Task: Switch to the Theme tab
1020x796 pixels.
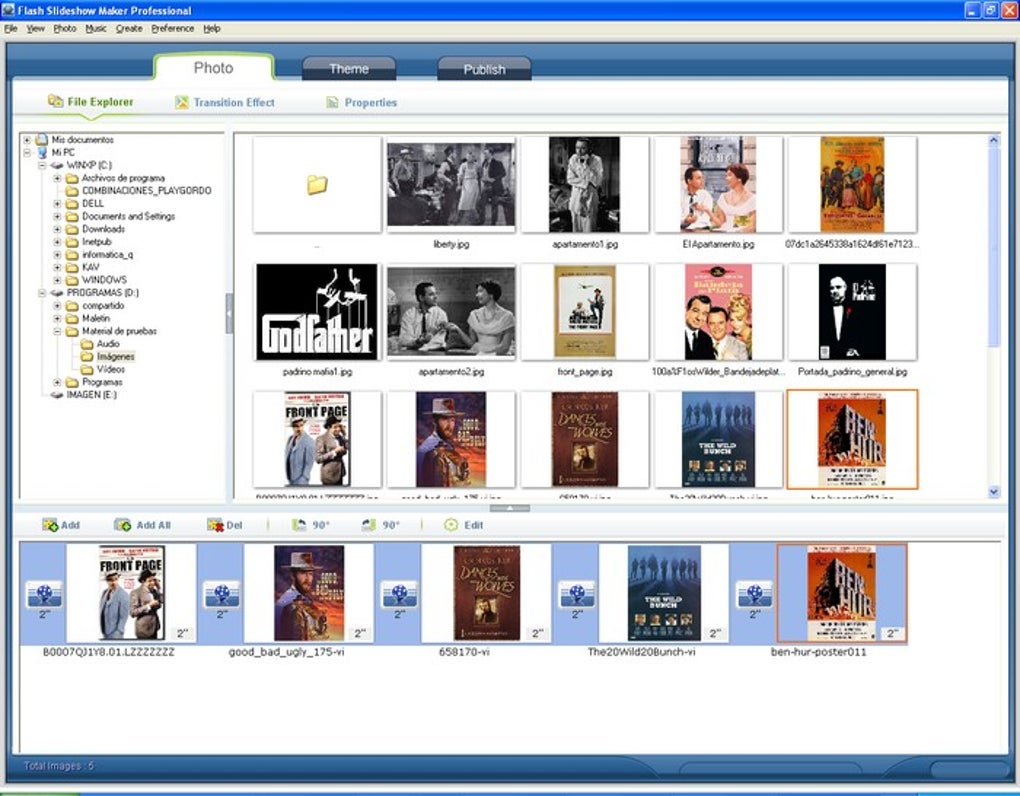Action: click(x=349, y=69)
